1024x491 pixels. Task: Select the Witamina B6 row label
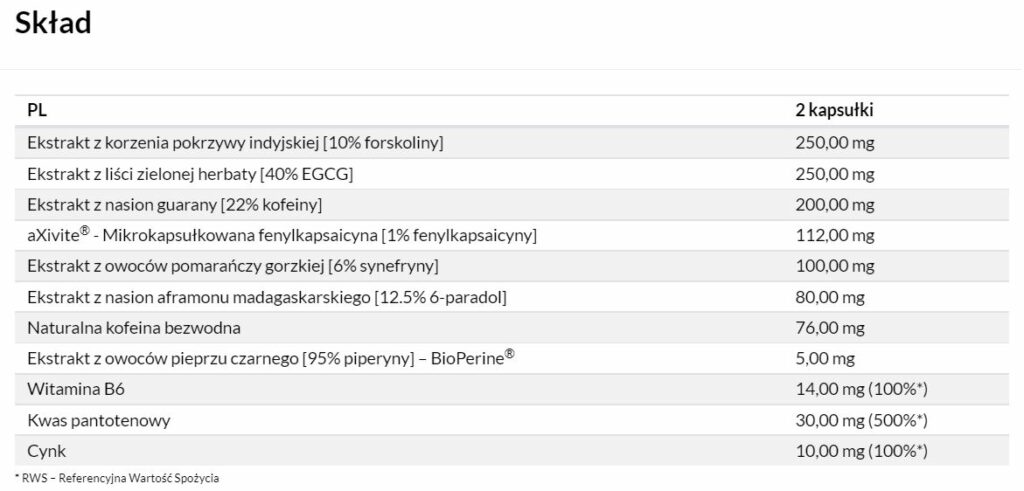(x=68, y=390)
